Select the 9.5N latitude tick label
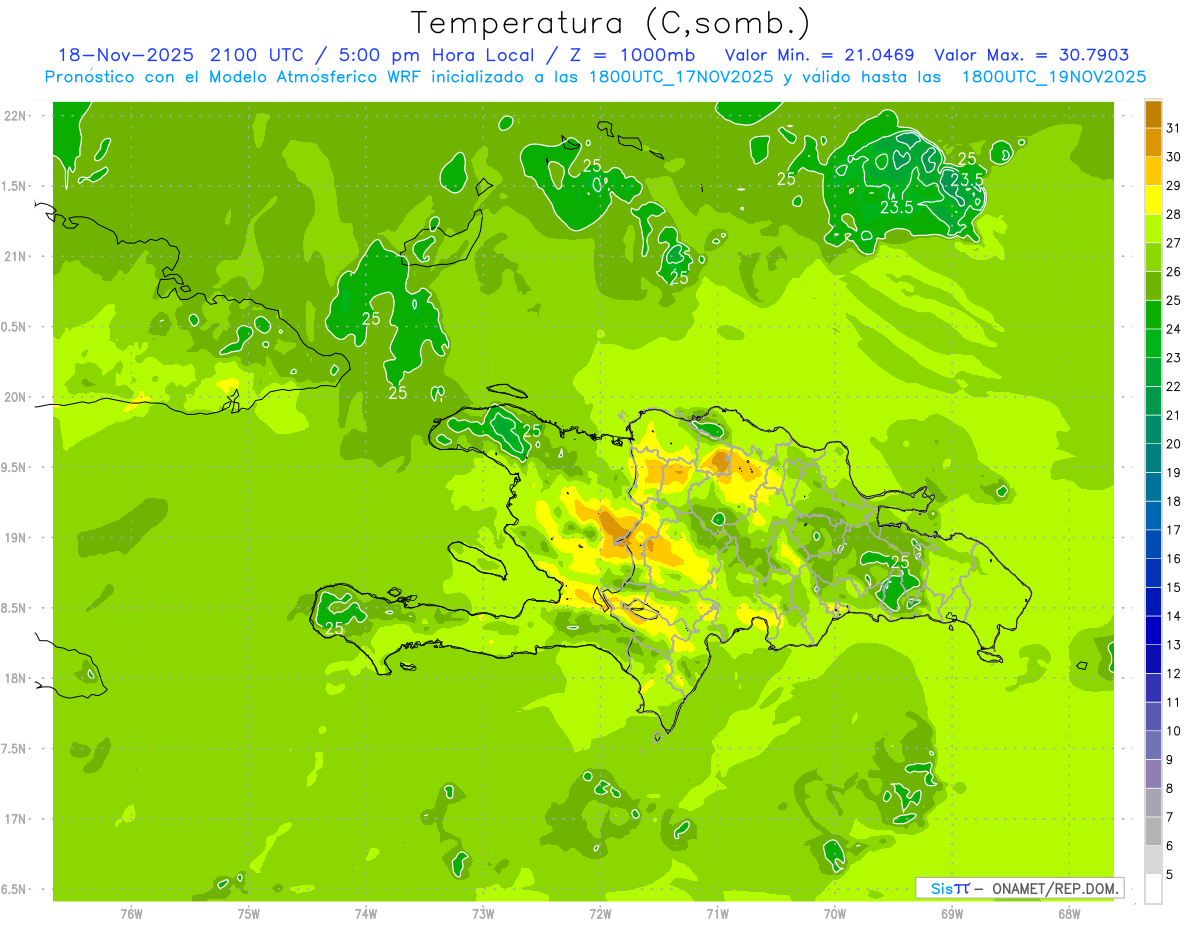1200x927 pixels. pos(15,468)
